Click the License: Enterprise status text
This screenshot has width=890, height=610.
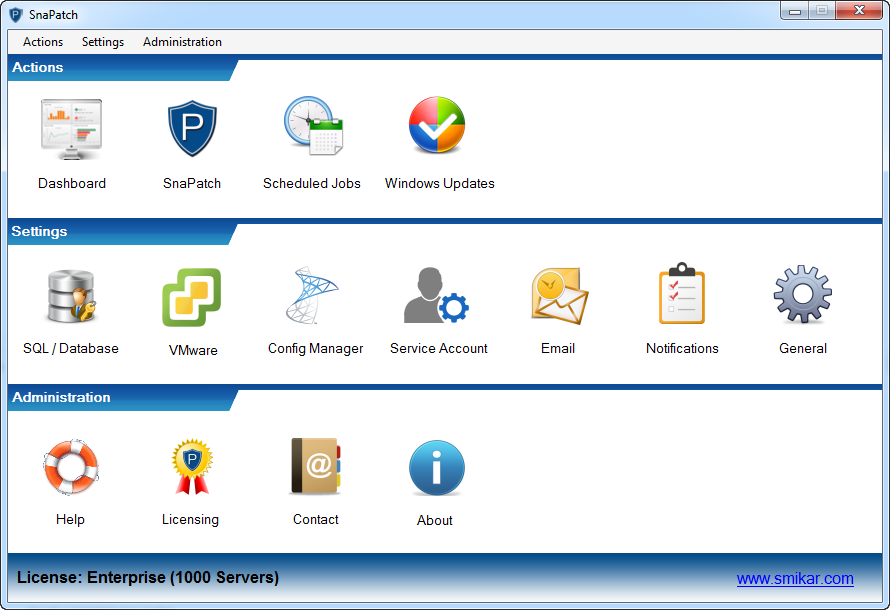coord(148,578)
